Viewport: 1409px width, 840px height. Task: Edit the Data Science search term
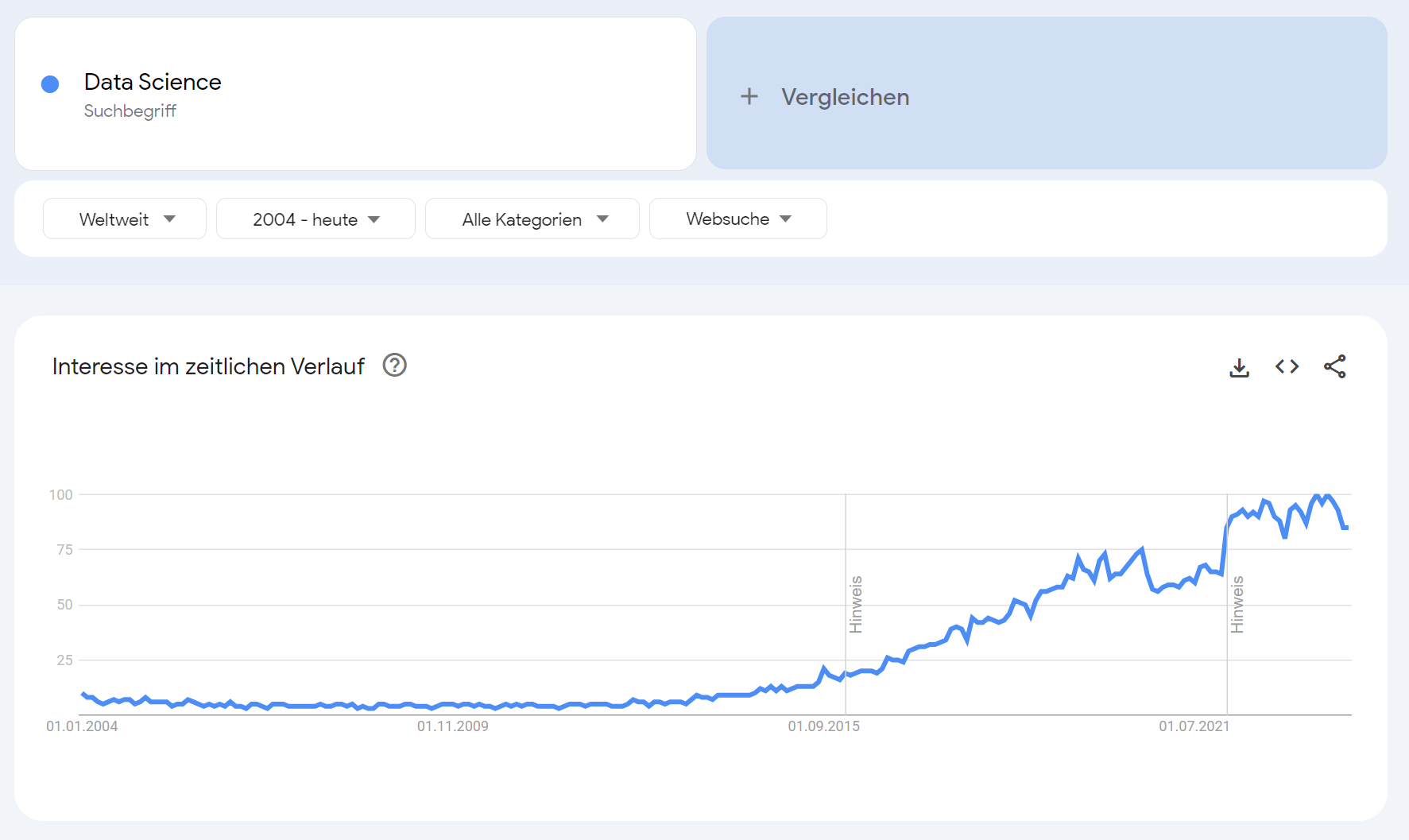pos(153,82)
